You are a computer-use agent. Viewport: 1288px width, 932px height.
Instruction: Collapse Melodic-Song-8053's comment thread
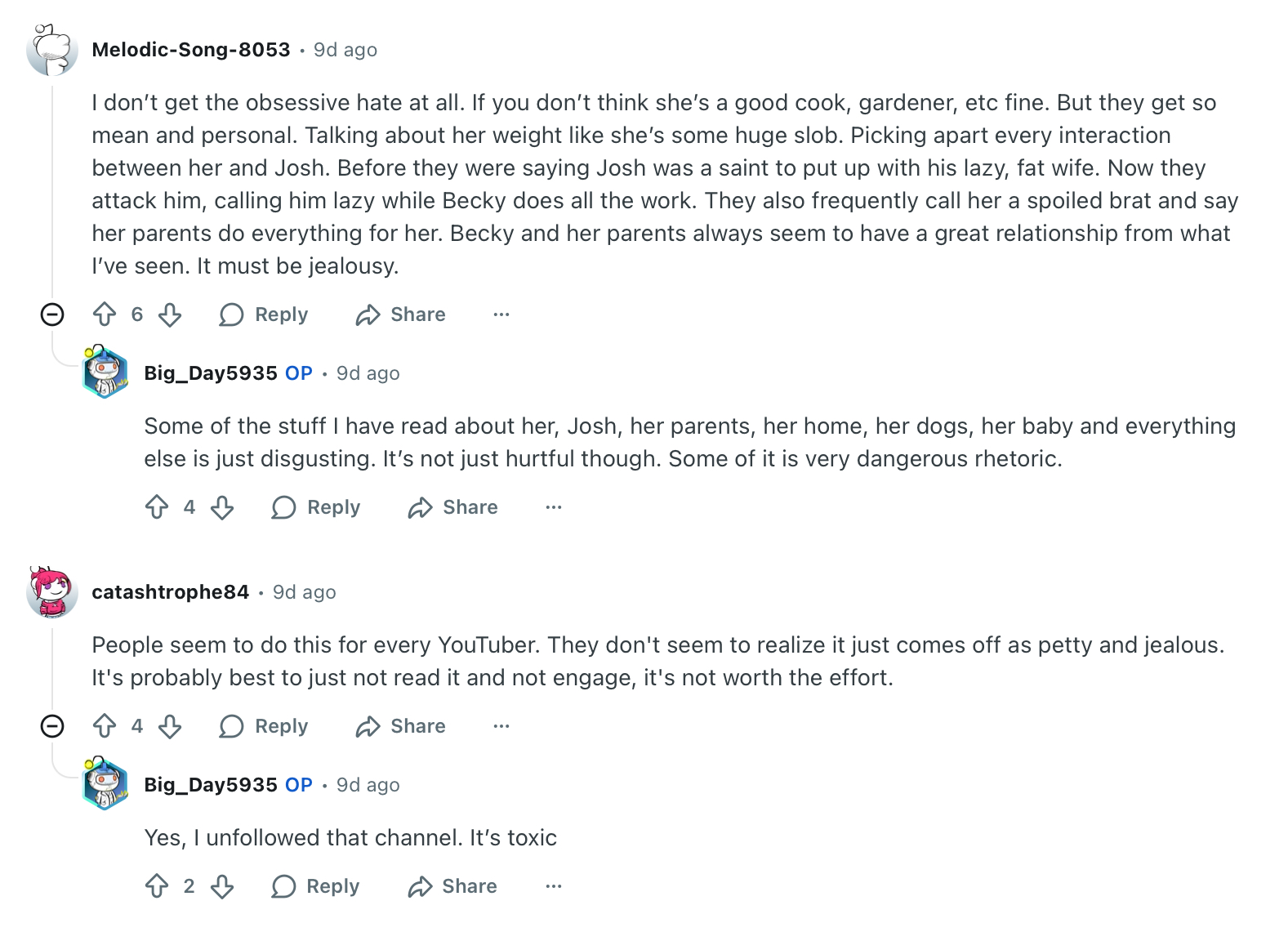tap(52, 314)
